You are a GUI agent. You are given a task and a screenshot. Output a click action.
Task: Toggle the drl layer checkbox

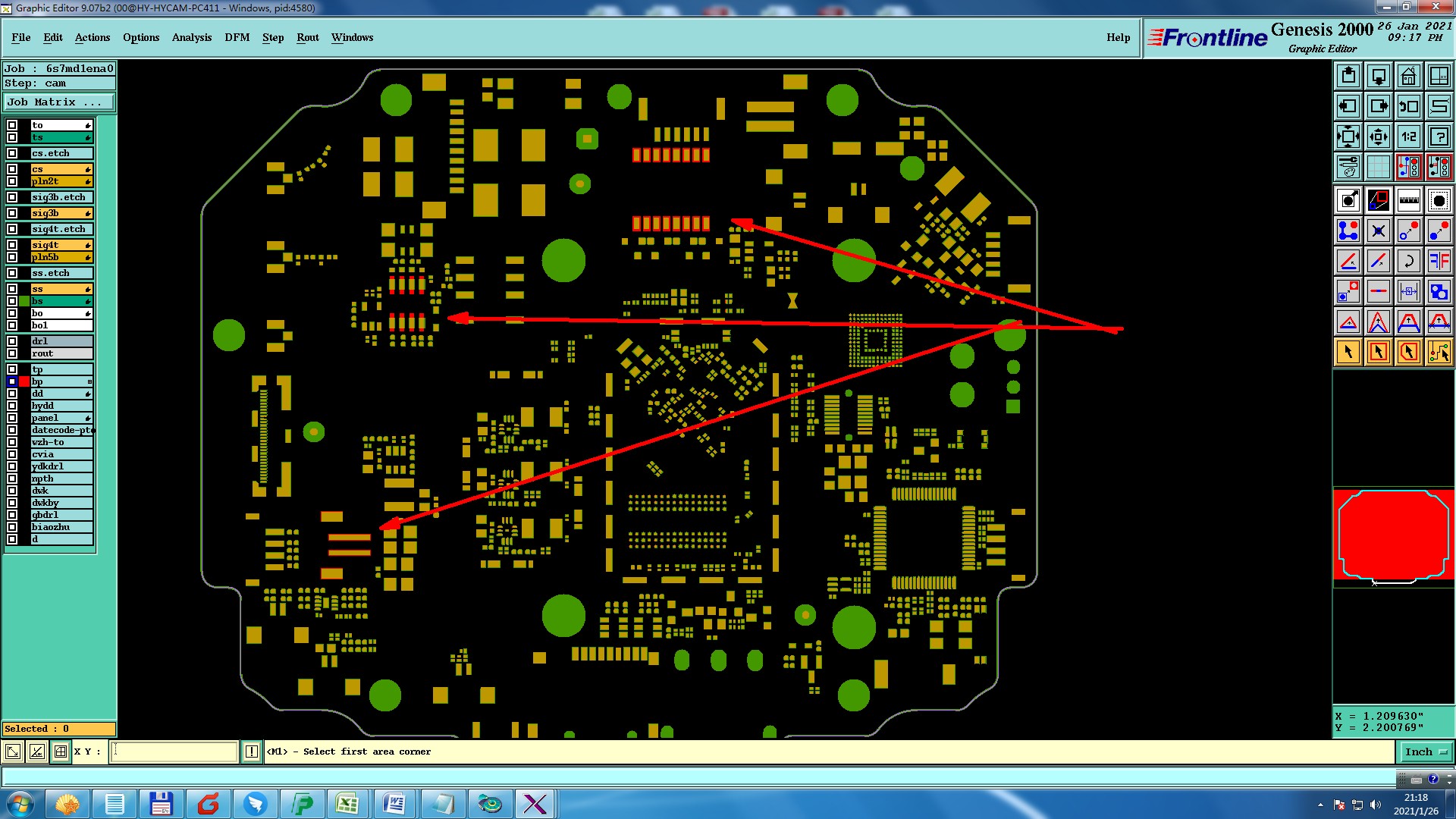point(12,341)
